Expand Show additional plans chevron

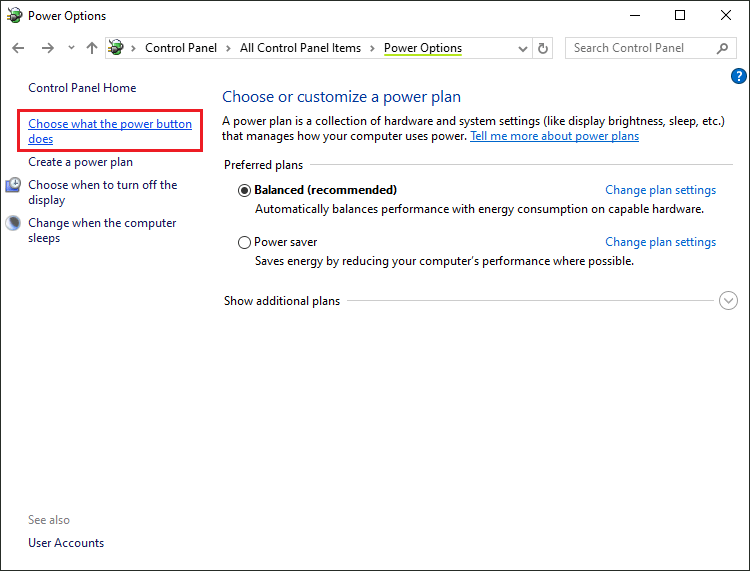[728, 301]
